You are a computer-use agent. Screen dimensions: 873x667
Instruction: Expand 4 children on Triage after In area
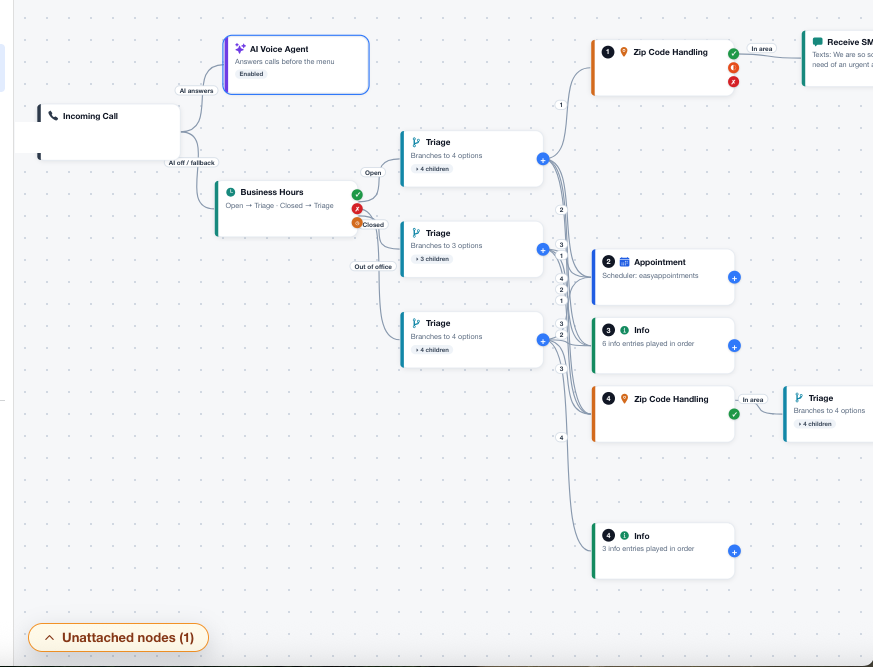[x=815, y=424]
